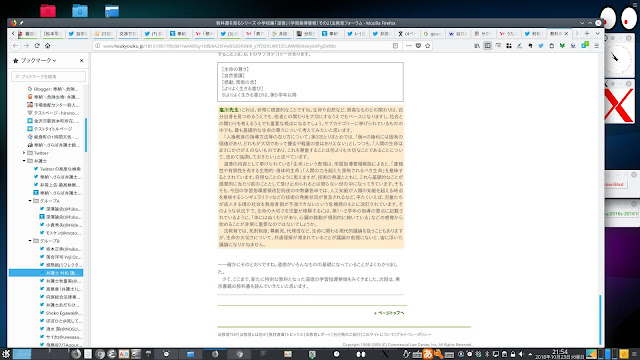Viewport: 640px width, 360px height.
Task: Bookmark this page with the star icon
Action: click(427, 46)
